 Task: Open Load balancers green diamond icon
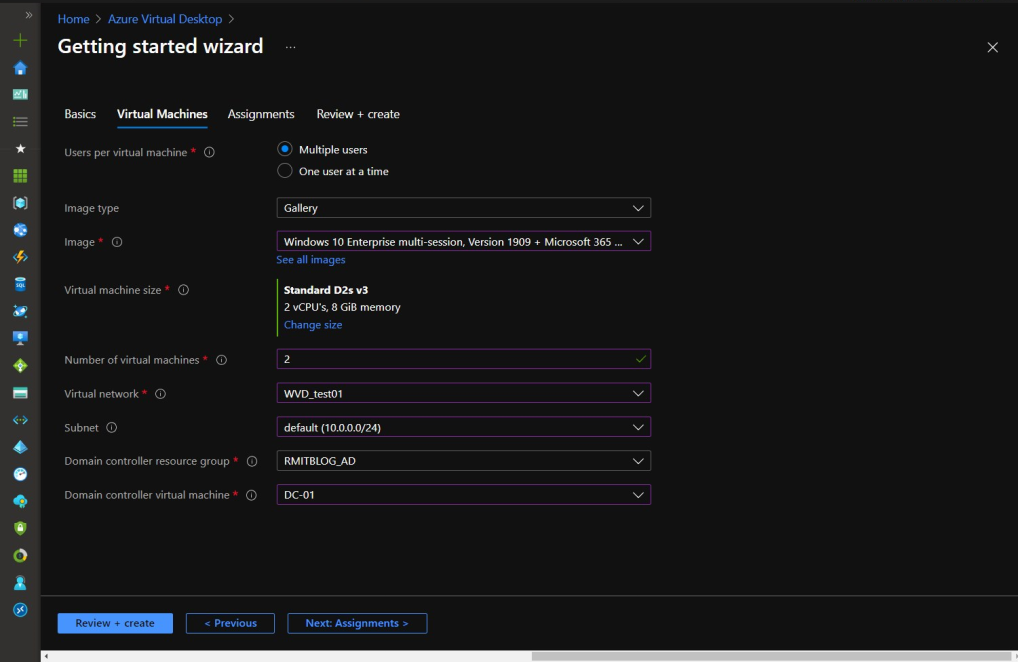tap(20, 365)
